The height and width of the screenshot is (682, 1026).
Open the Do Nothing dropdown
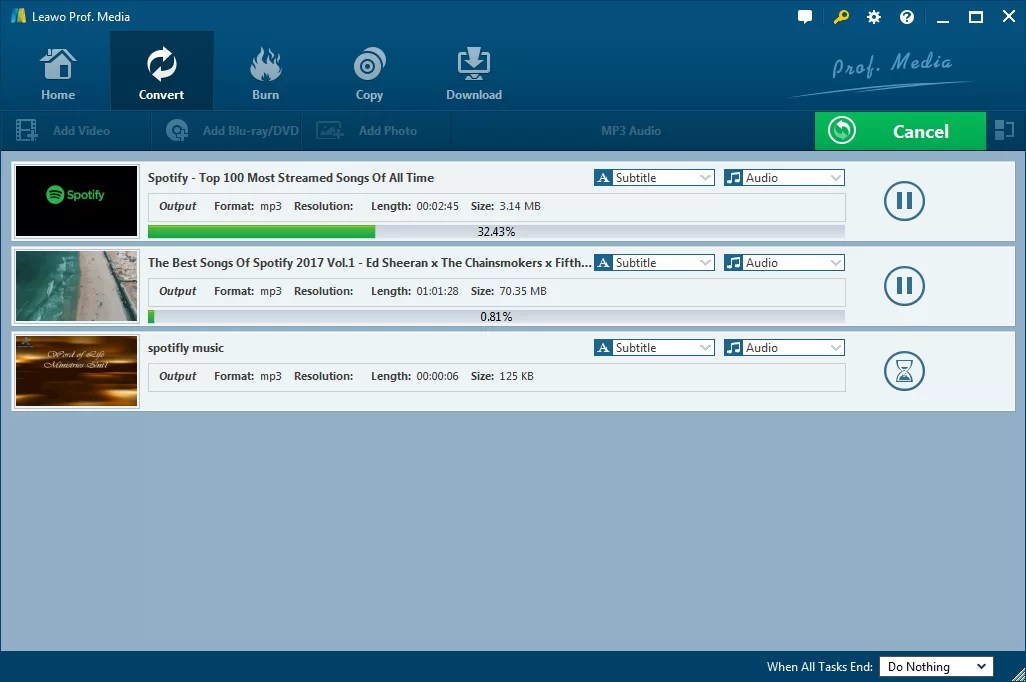tap(936, 666)
